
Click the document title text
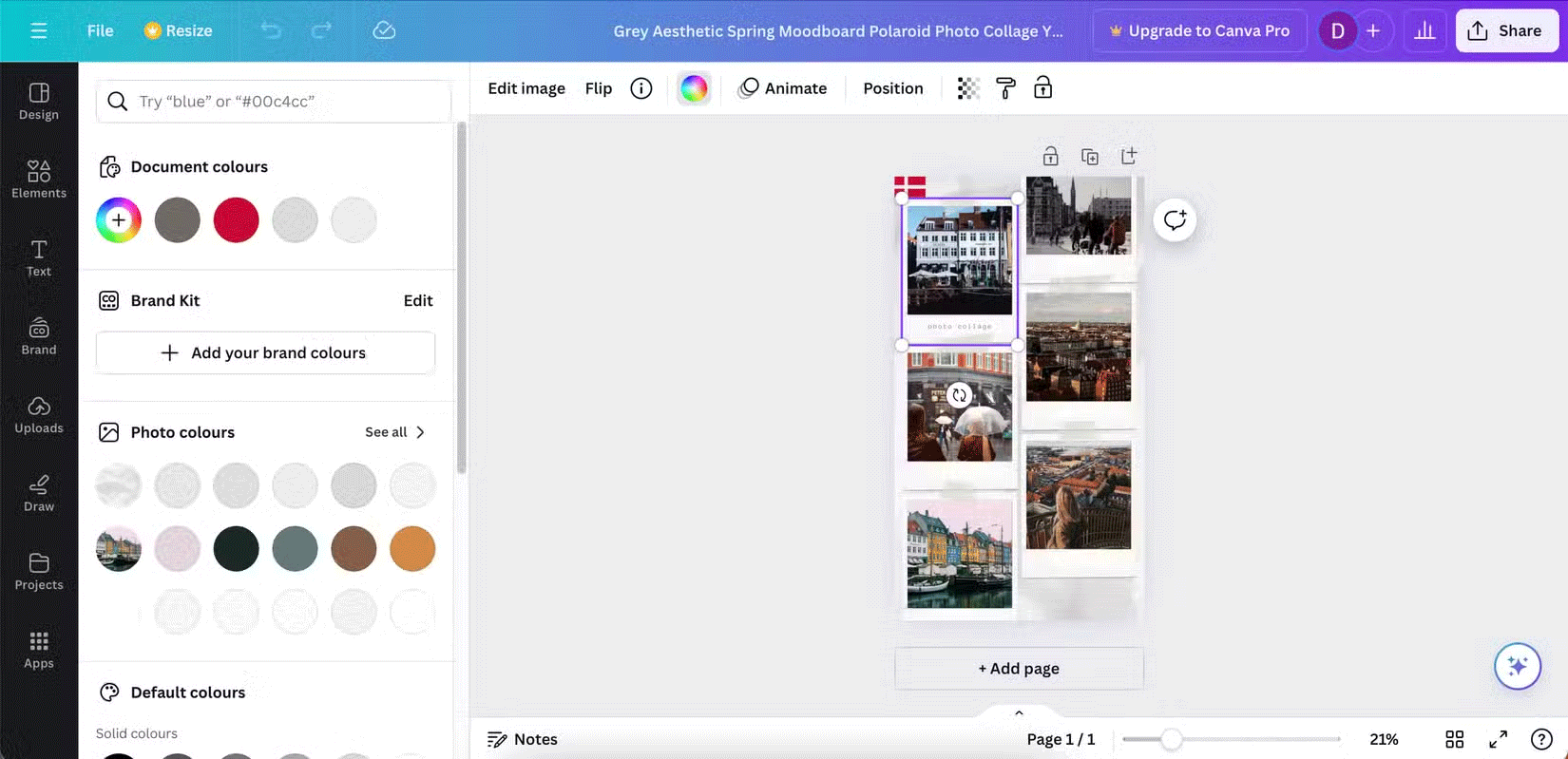click(x=838, y=31)
